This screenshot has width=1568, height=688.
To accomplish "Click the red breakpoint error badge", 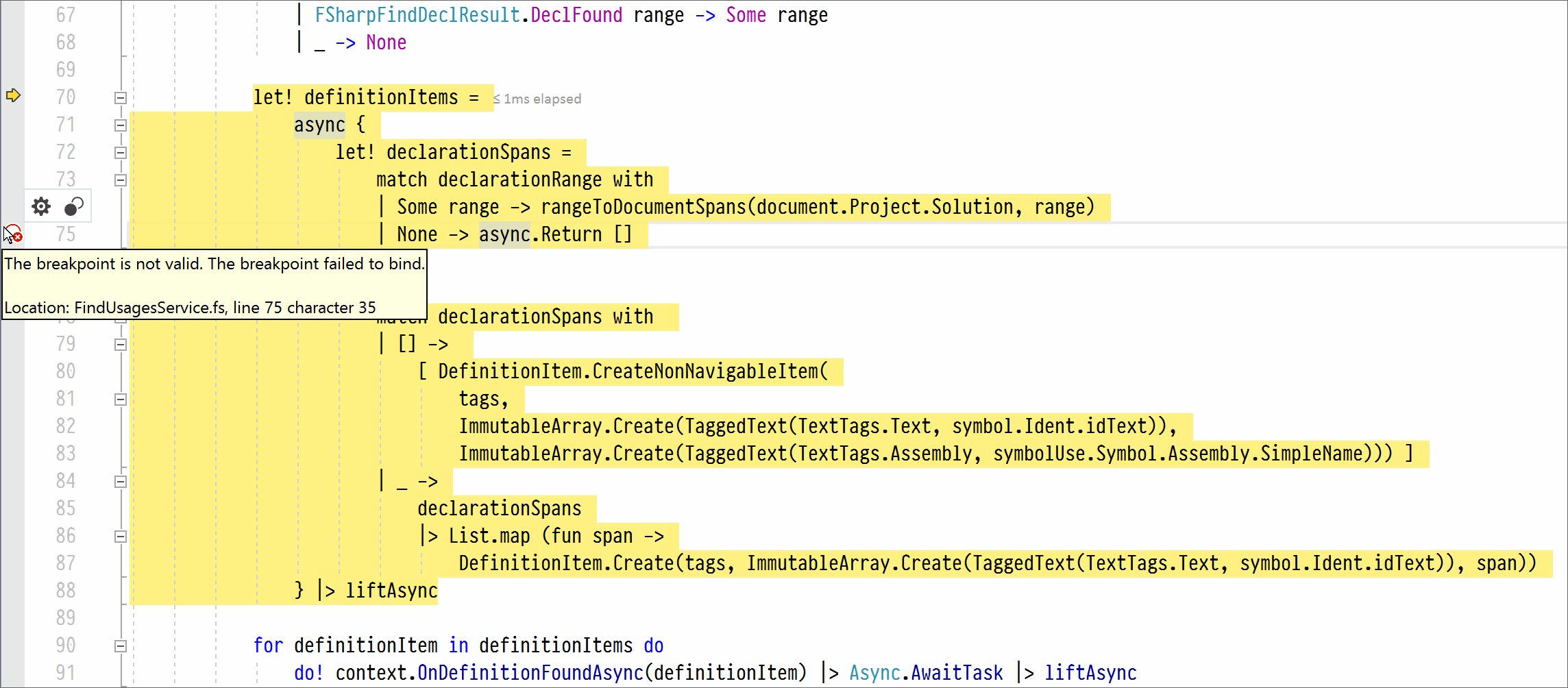I will pyautogui.click(x=19, y=238).
